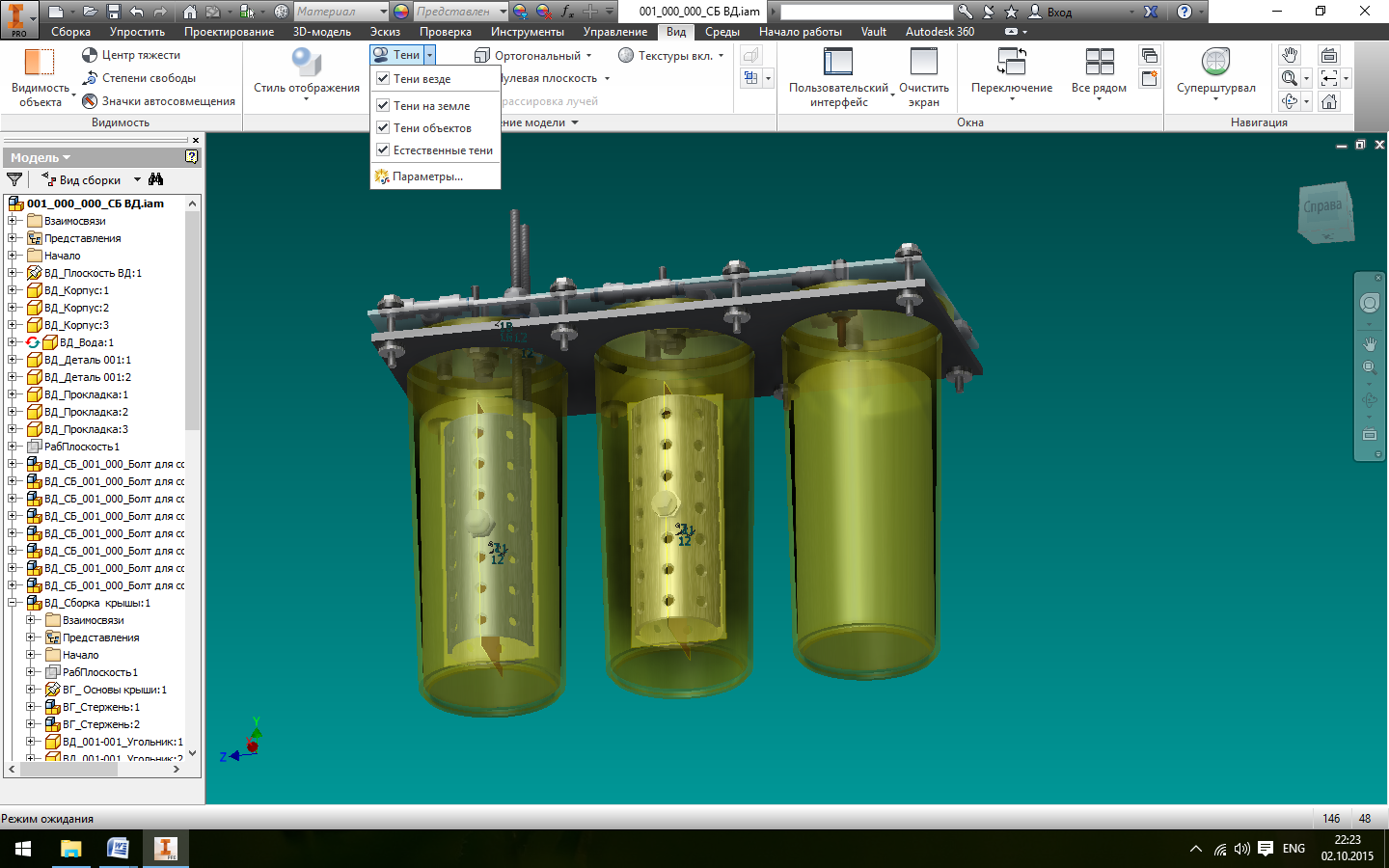Click the Open file folder icon
1389x868 pixels.
pos(90,12)
